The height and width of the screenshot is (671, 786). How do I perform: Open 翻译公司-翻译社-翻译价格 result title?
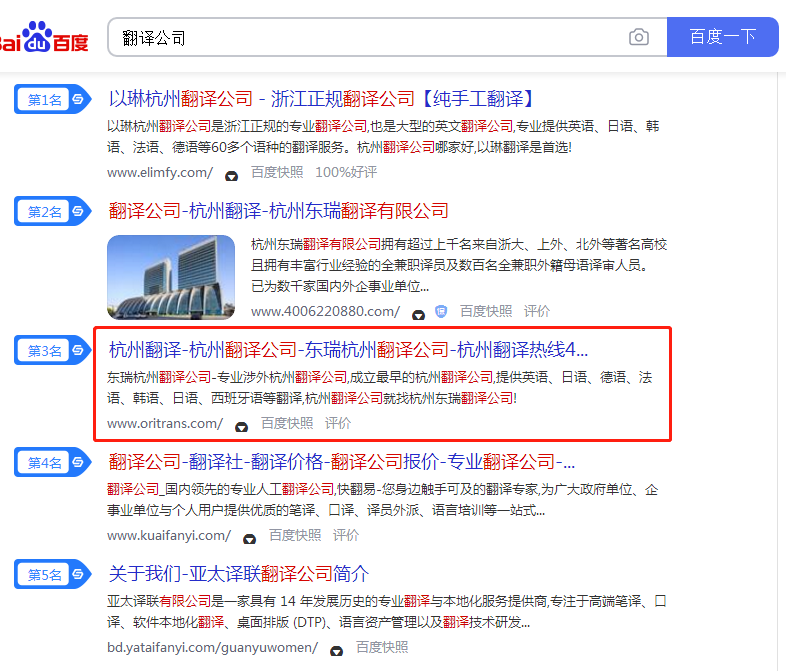coord(341,462)
